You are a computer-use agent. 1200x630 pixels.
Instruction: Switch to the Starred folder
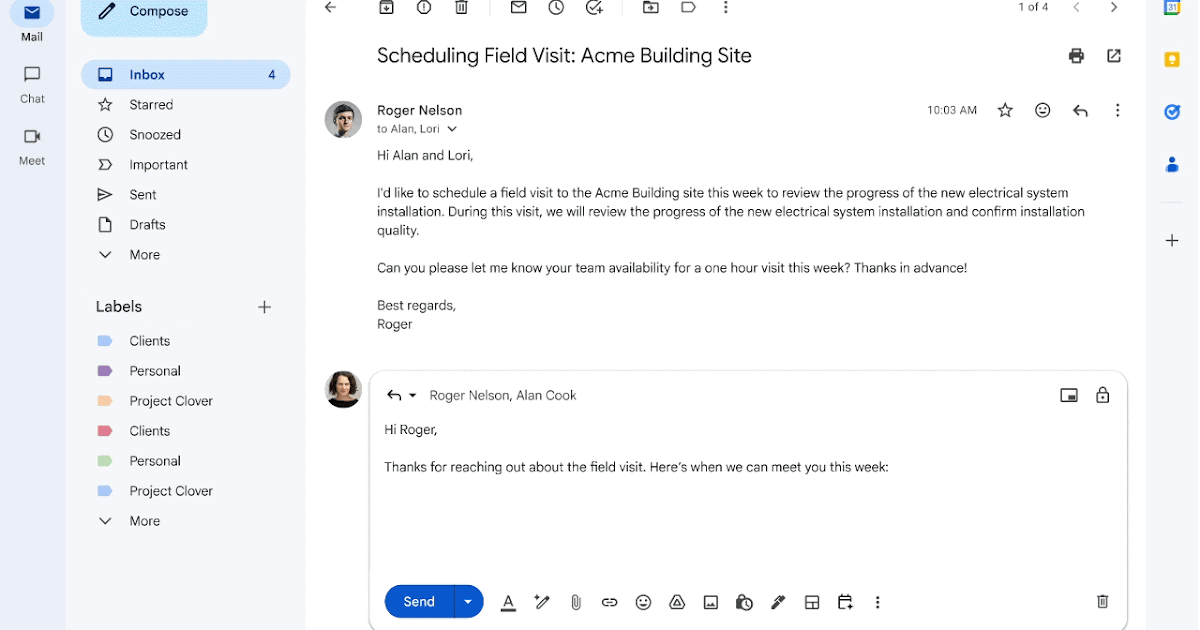pyautogui.click(x=150, y=104)
